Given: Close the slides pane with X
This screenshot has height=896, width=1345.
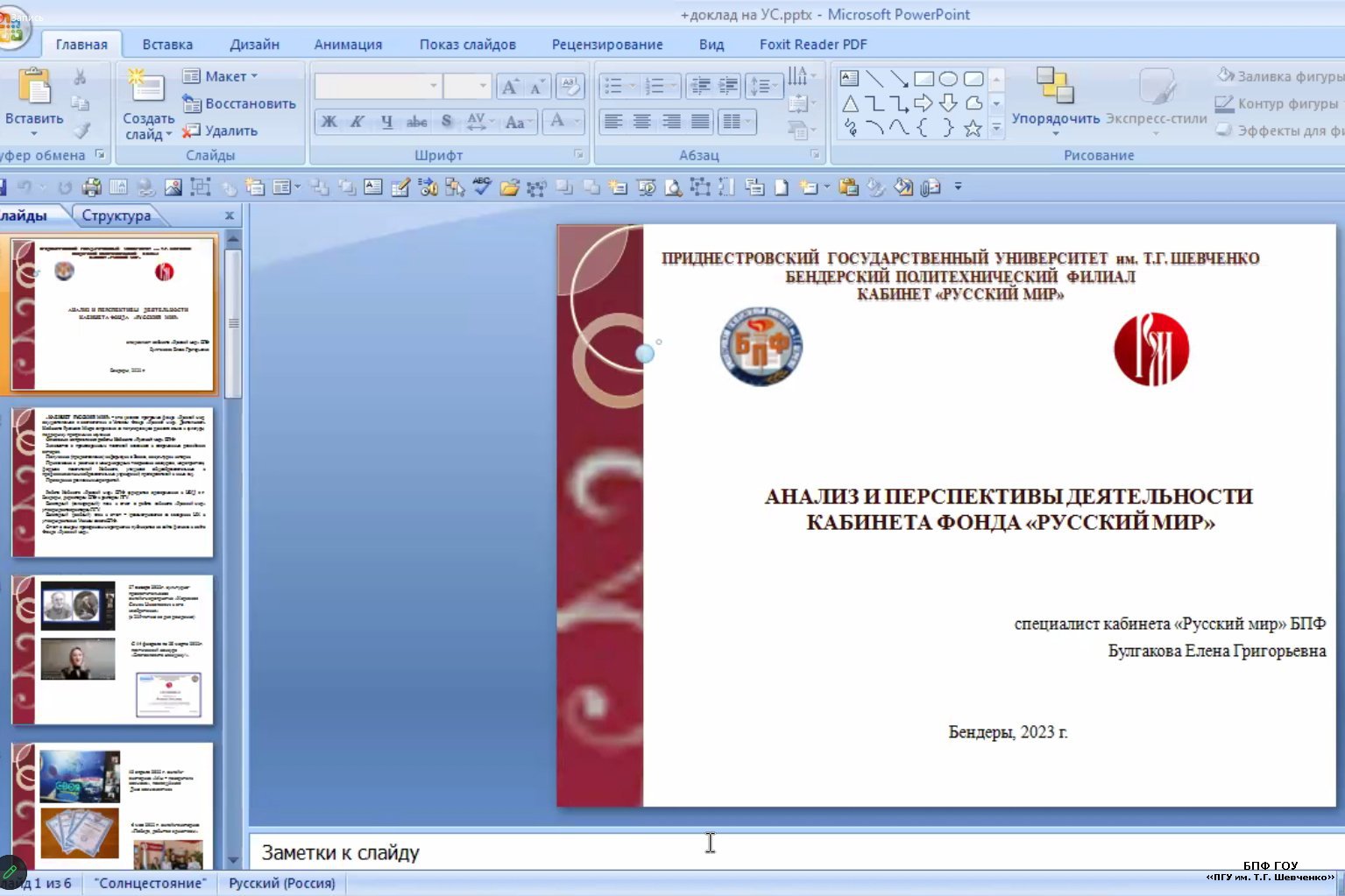Looking at the screenshot, I should click(x=230, y=215).
